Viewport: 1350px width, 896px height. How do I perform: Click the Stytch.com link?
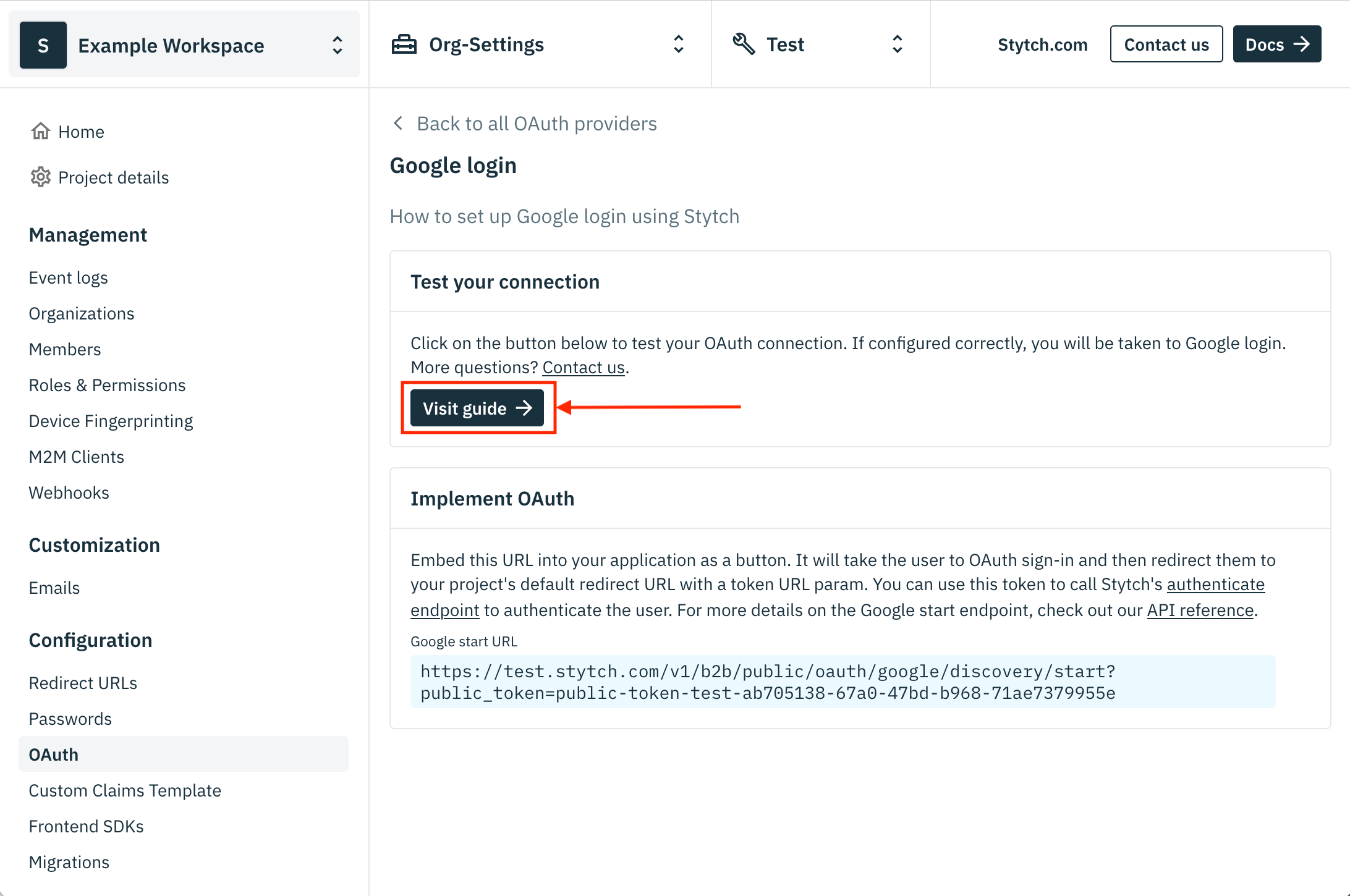(x=1042, y=44)
